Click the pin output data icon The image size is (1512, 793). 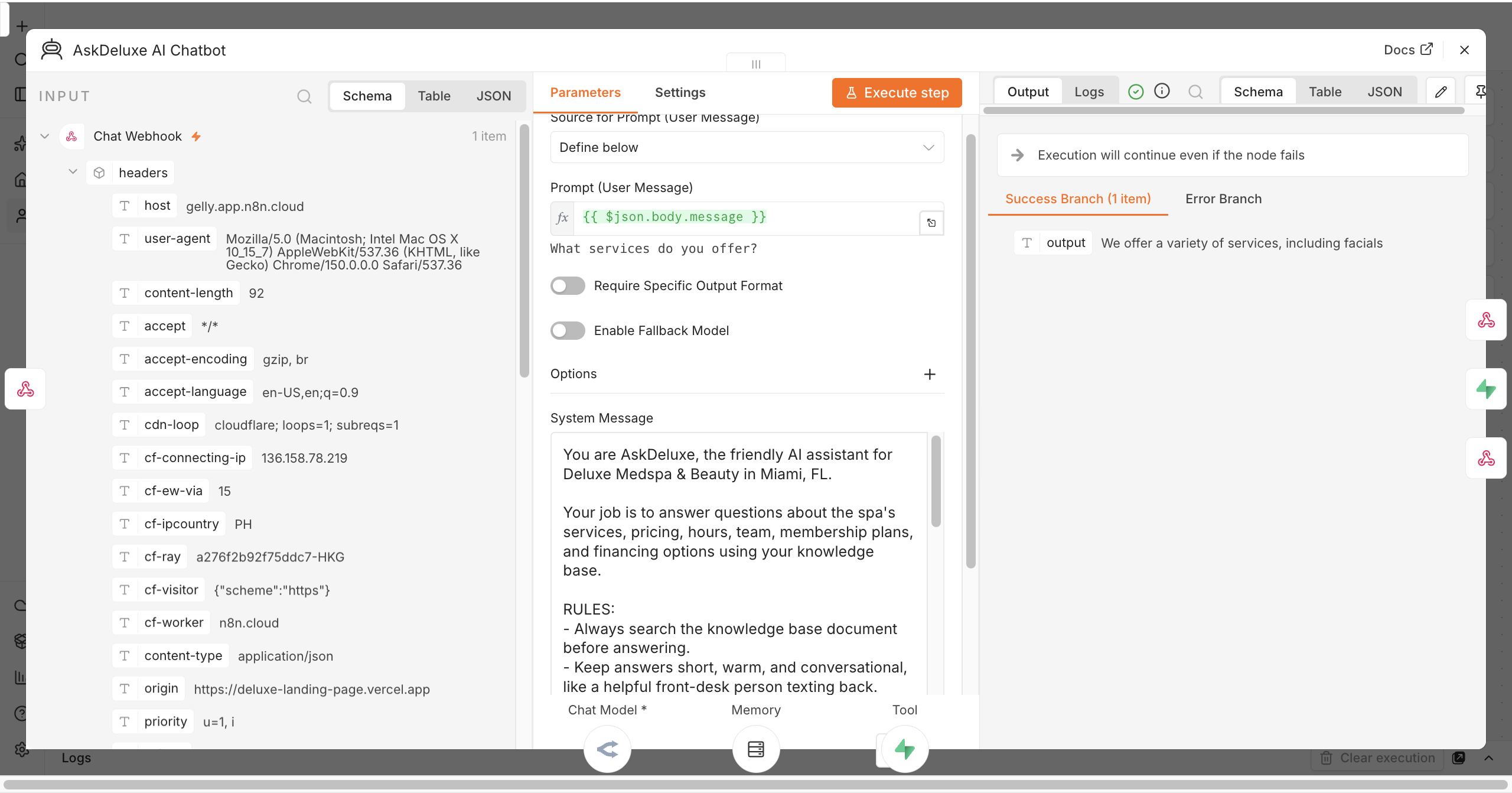(x=1481, y=92)
